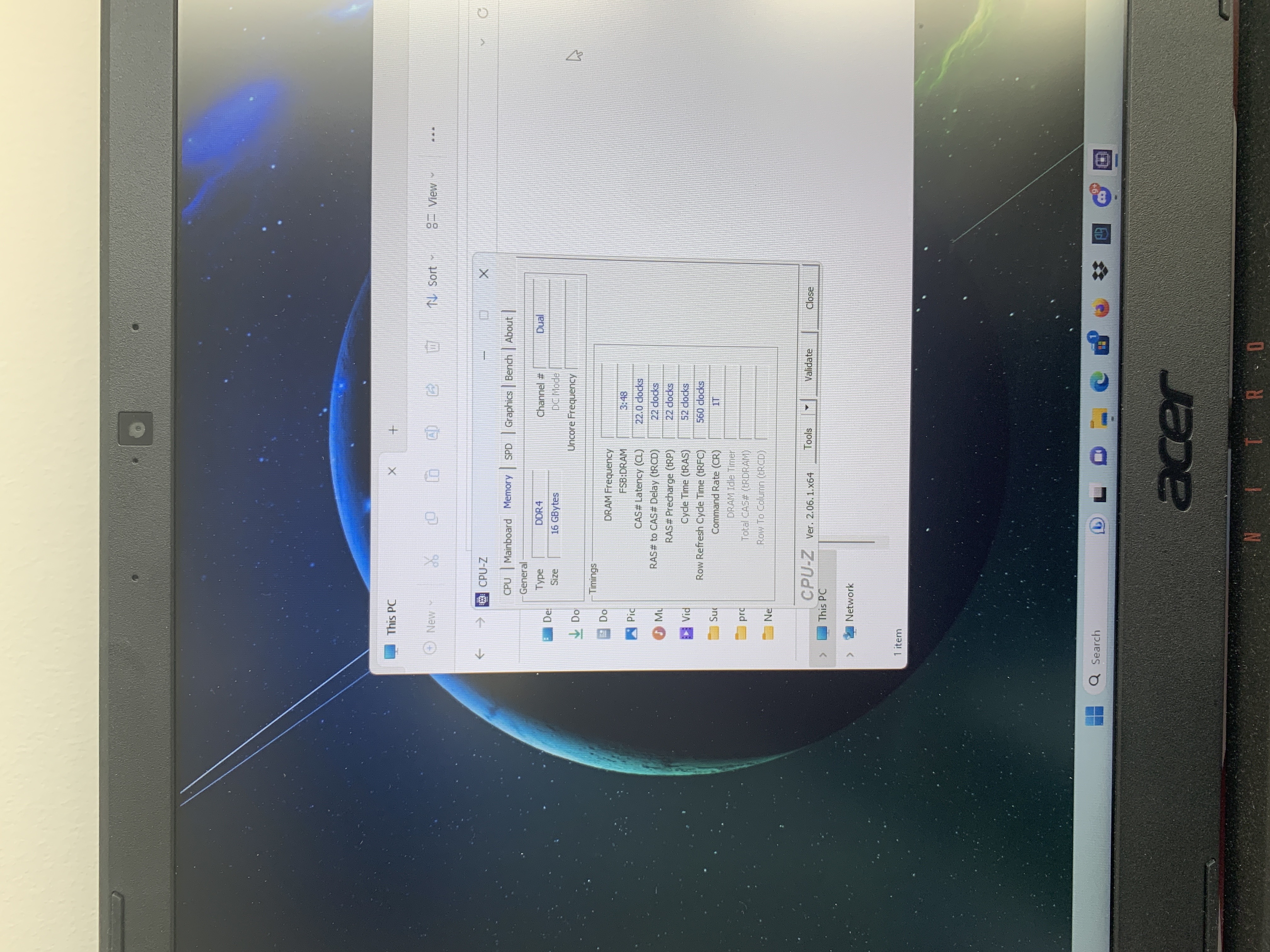Viewport: 1270px width, 952px height.
Task: Open the Music quick access folder
Action: 659,624
